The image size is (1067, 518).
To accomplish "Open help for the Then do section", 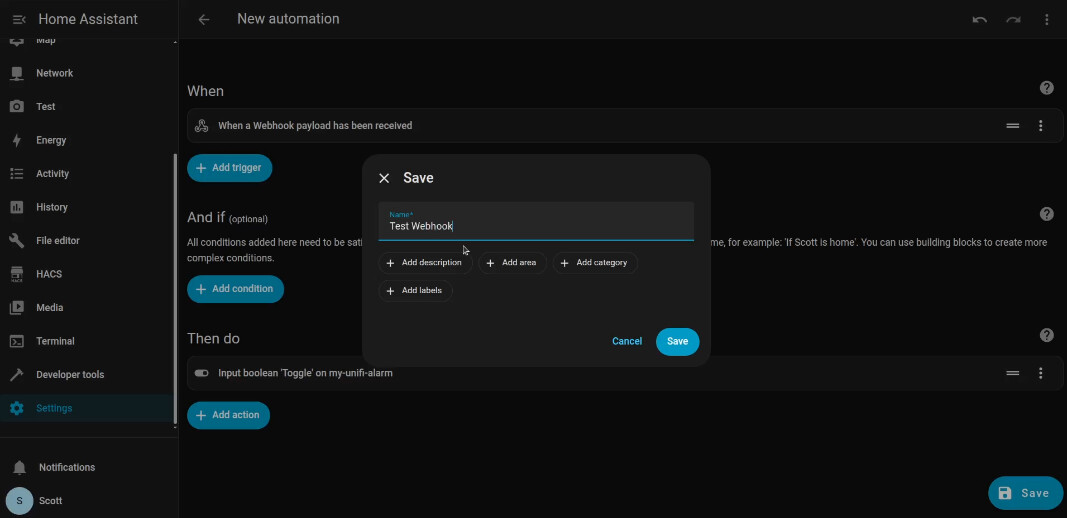I will pos(1046,335).
